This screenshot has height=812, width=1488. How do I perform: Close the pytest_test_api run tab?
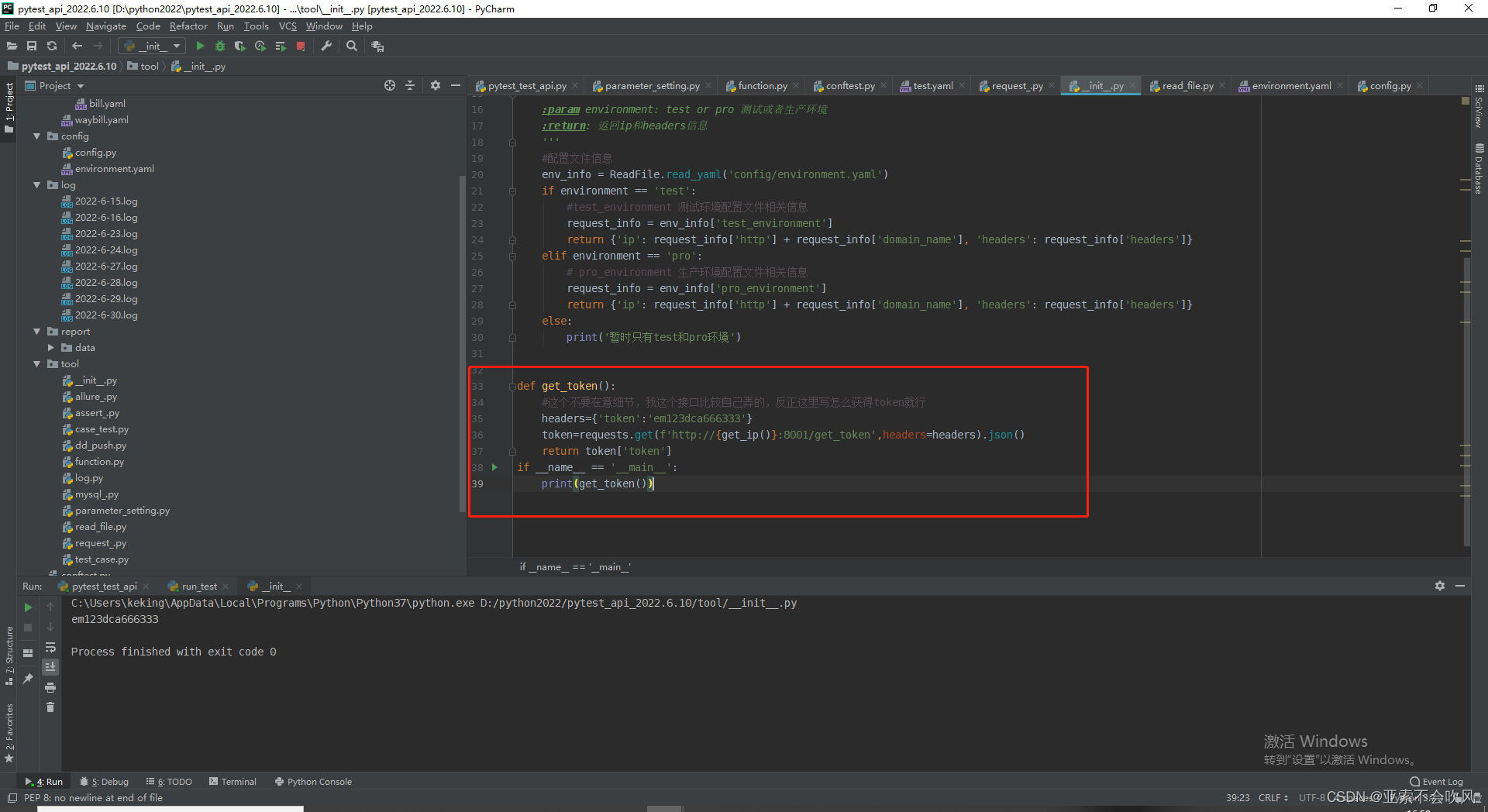(x=146, y=587)
